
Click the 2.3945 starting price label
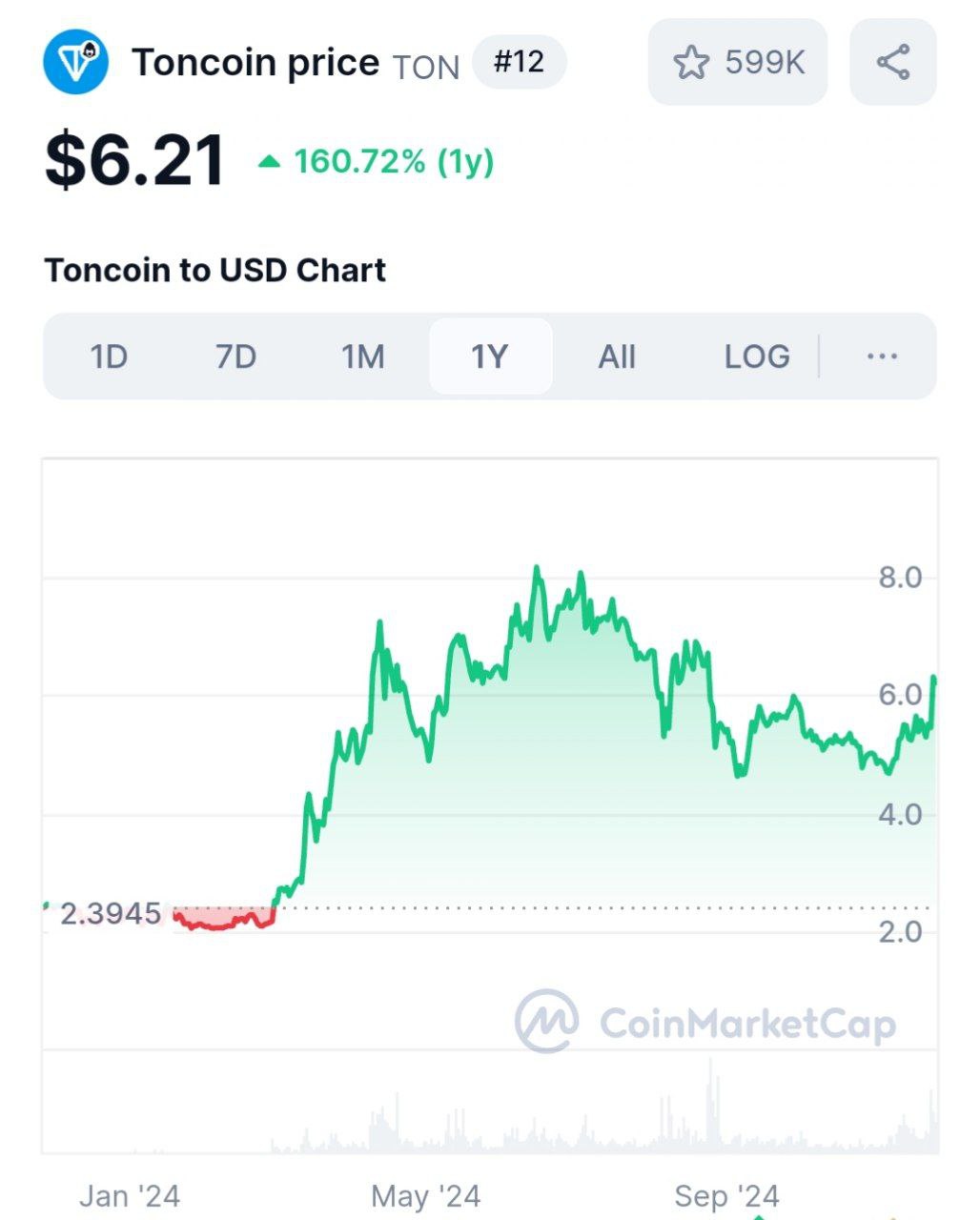111,914
